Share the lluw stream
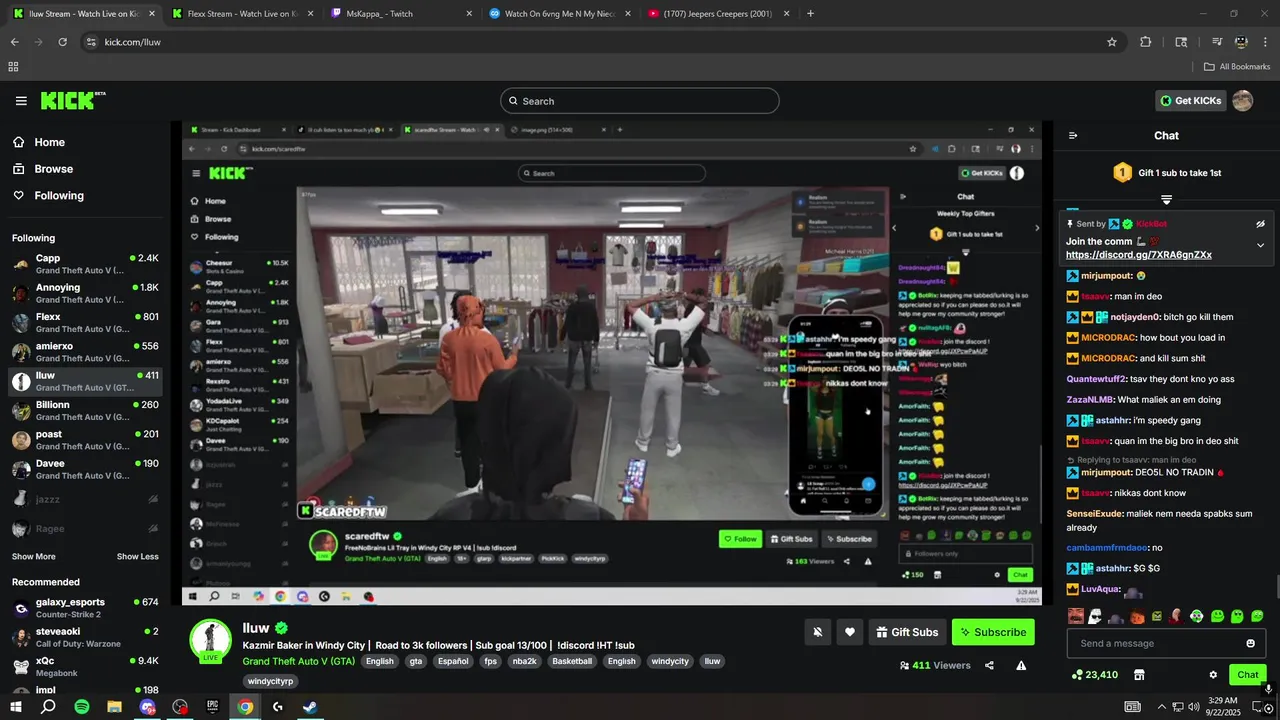The width and height of the screenshot is (1280, 720). pos(989,665)
